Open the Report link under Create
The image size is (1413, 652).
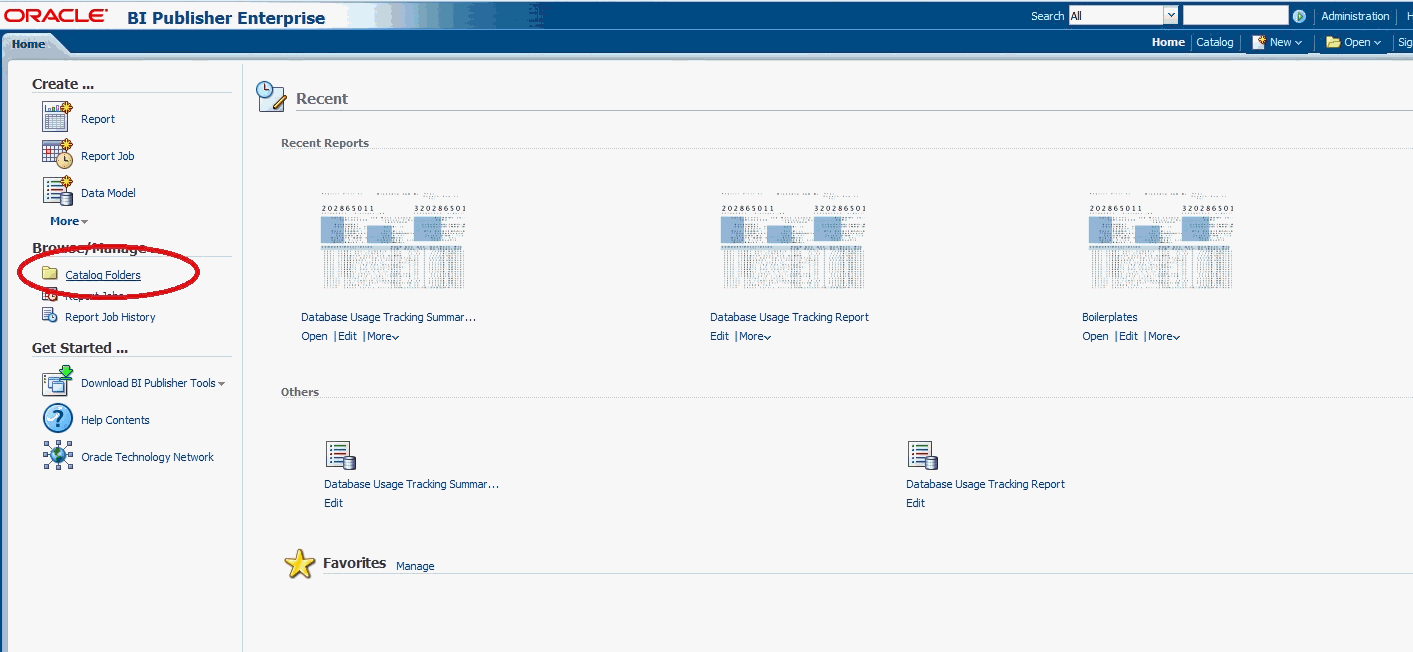[98, 119]
